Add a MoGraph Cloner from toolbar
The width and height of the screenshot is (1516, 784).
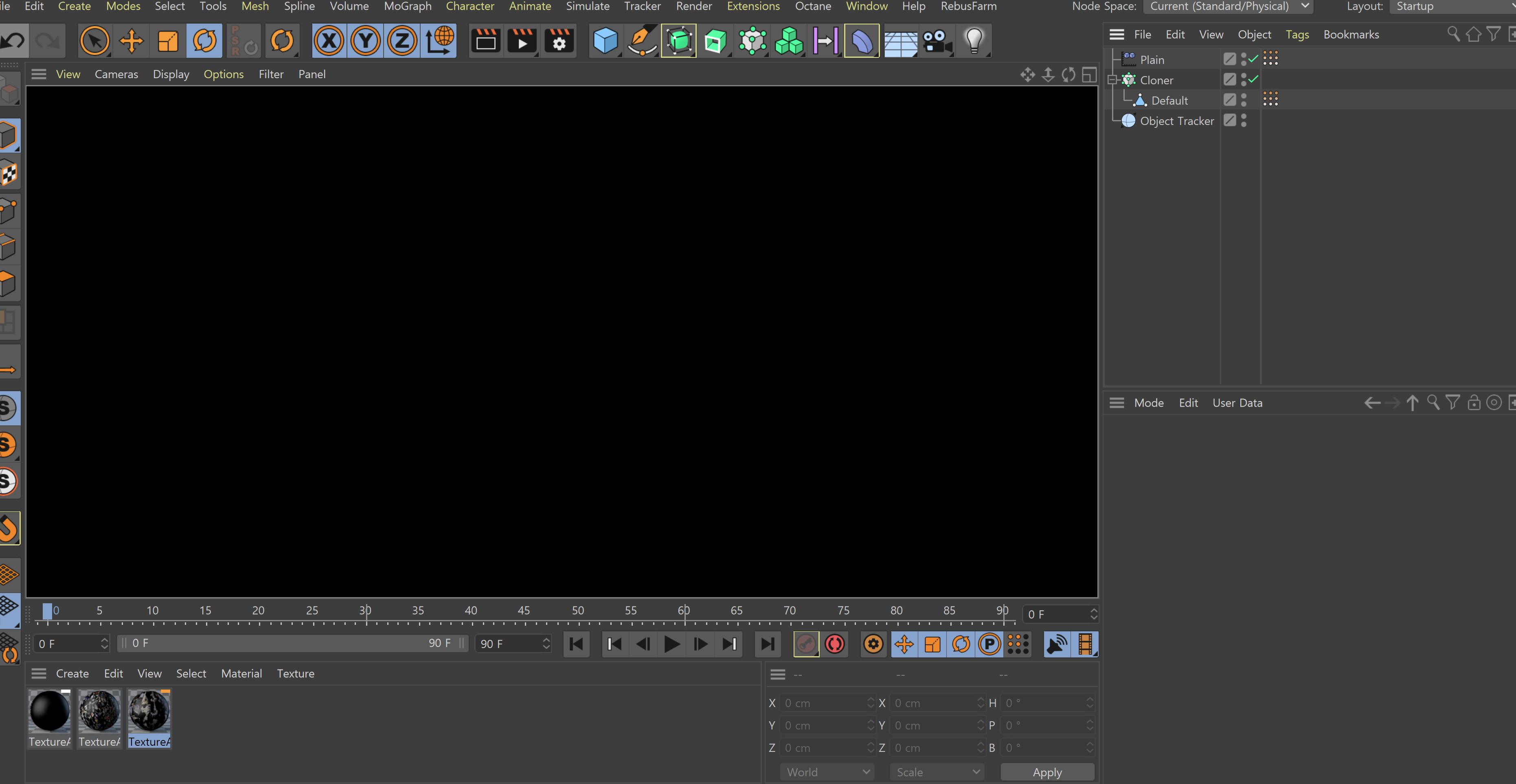752,41
